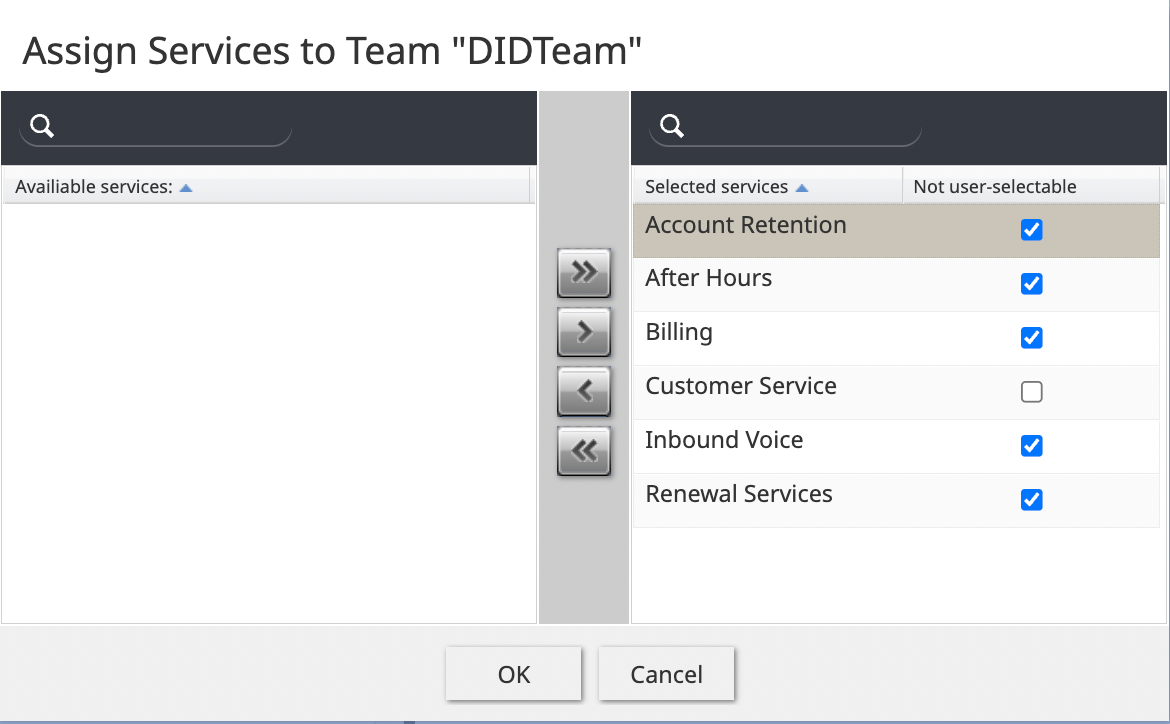This screenshot has height=724, width=1170.
Task: Select the Account Retention service row
Action: pos(896,231)
